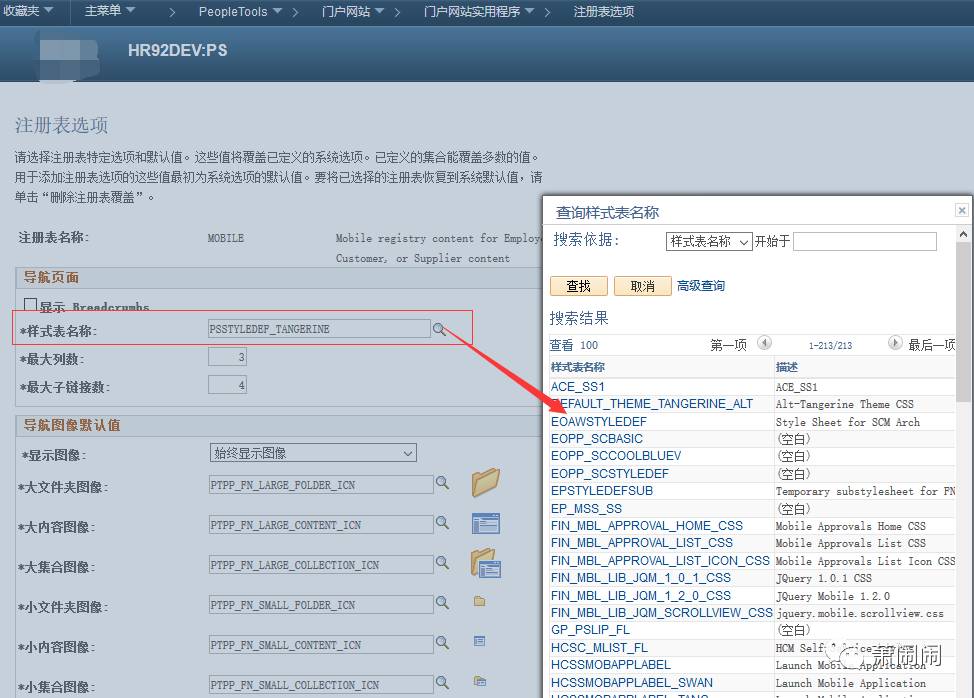Click the 最大列数 input field

pyautogui.click(x=227, y=357)
